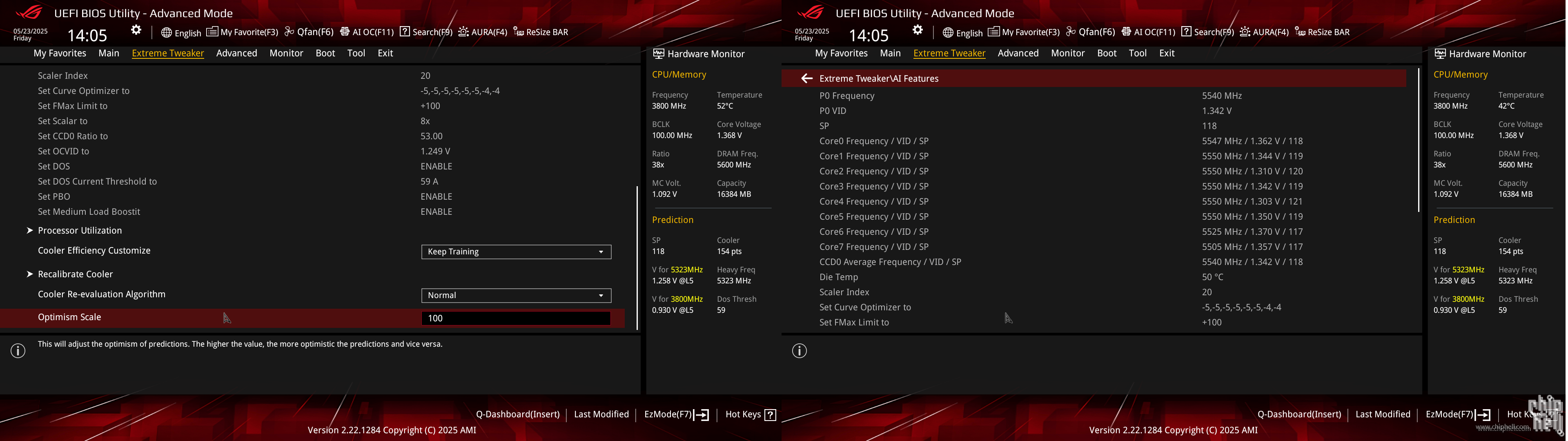Open Tool tab in right window

[x=1138, y=53]
